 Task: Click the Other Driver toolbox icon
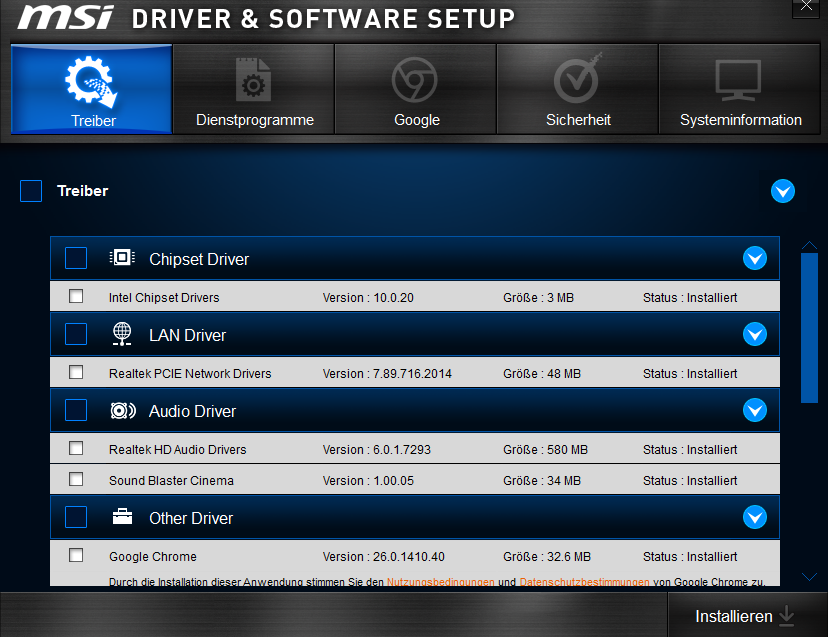123,517
